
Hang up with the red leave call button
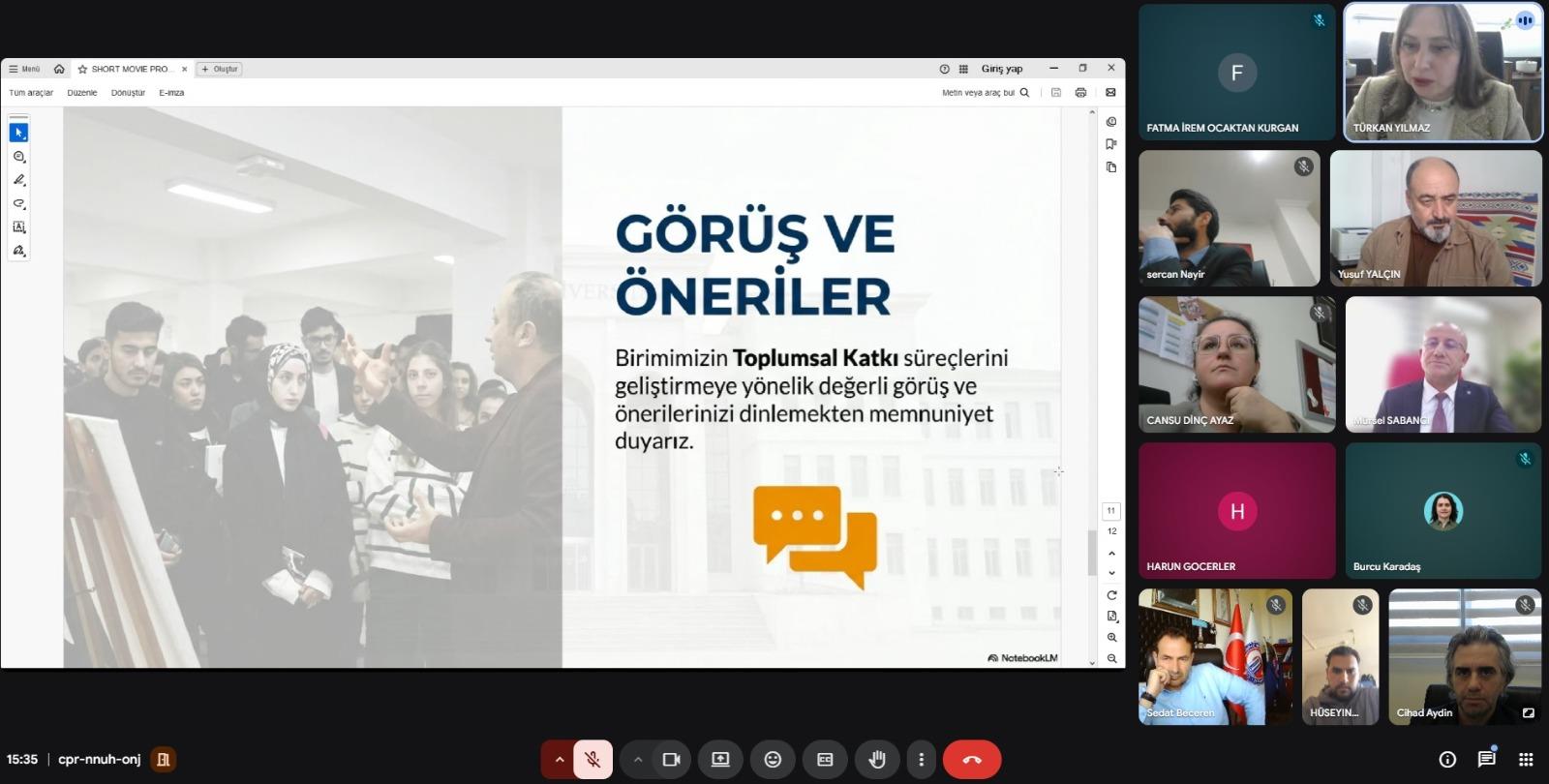coord(972,760)
